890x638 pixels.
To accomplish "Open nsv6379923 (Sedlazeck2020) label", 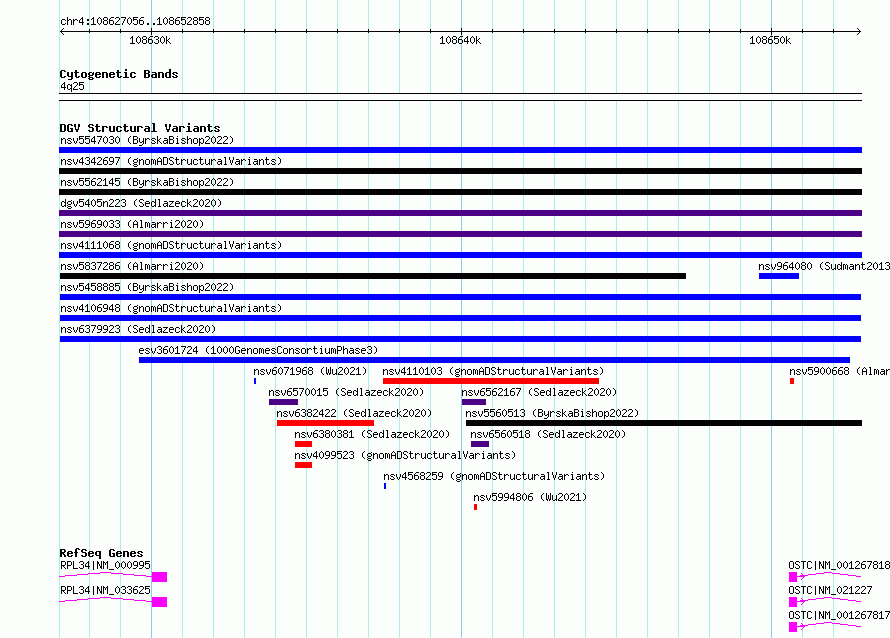I will 138,329.
